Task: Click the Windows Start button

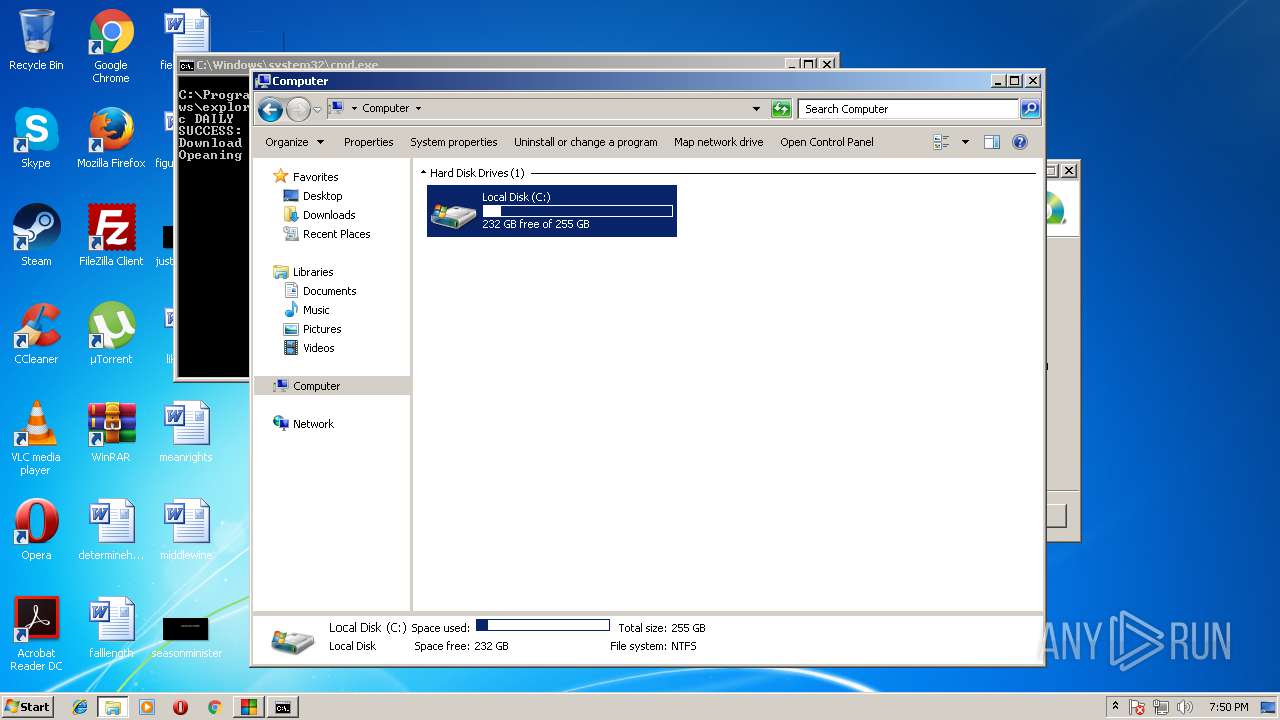Action: point(27,706)
